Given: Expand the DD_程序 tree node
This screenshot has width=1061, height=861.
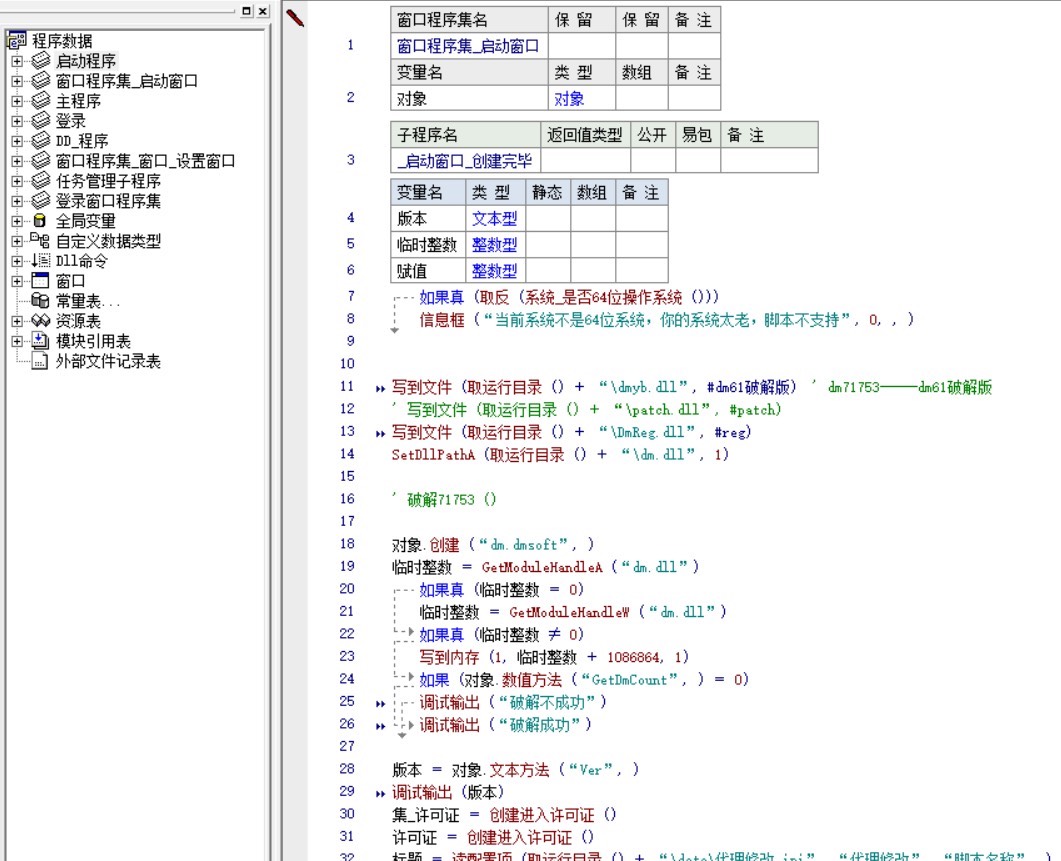Looking at the screenshot, I should click(18, 141).
